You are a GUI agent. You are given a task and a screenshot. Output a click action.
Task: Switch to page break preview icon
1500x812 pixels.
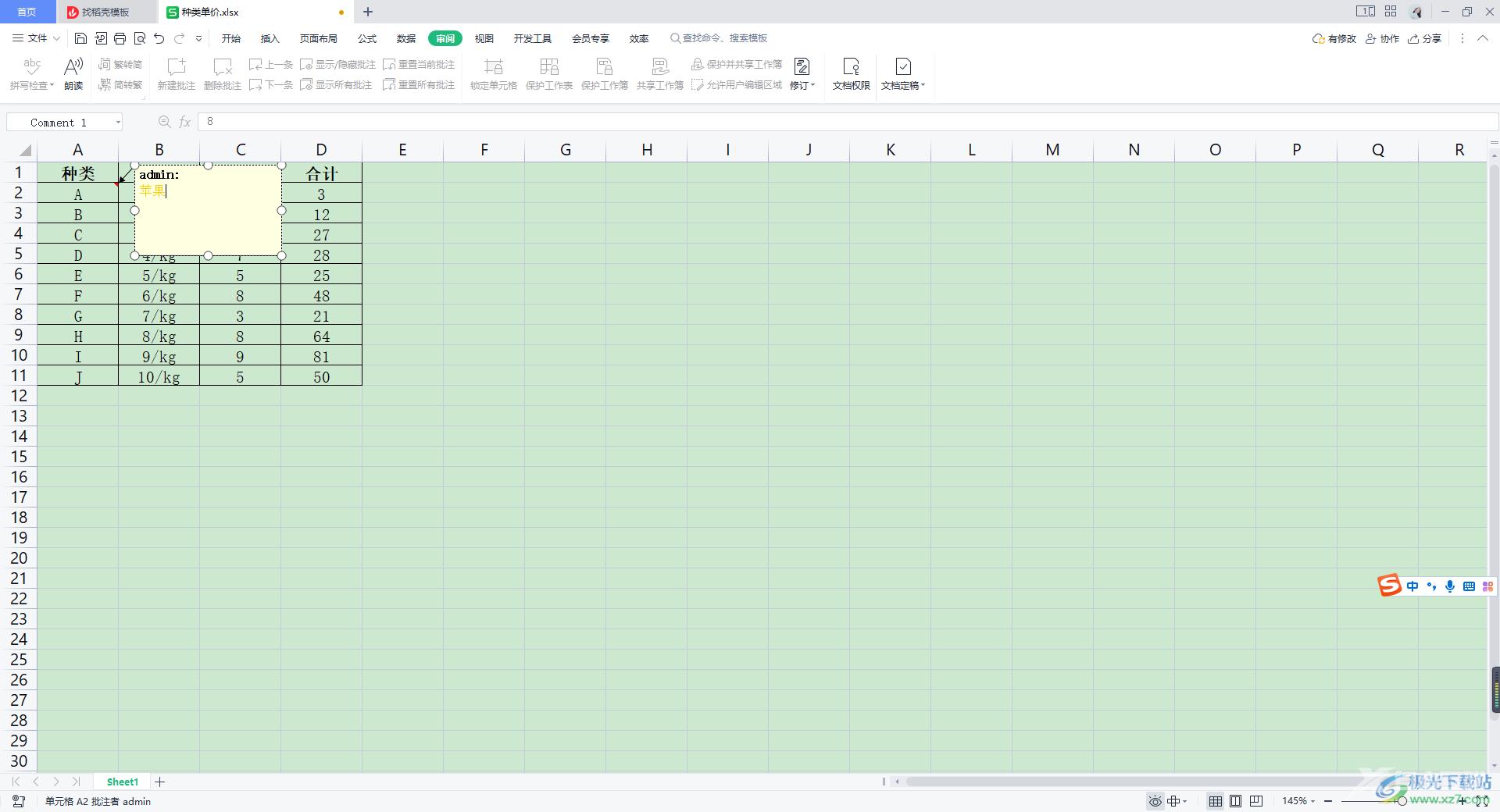1256,801
